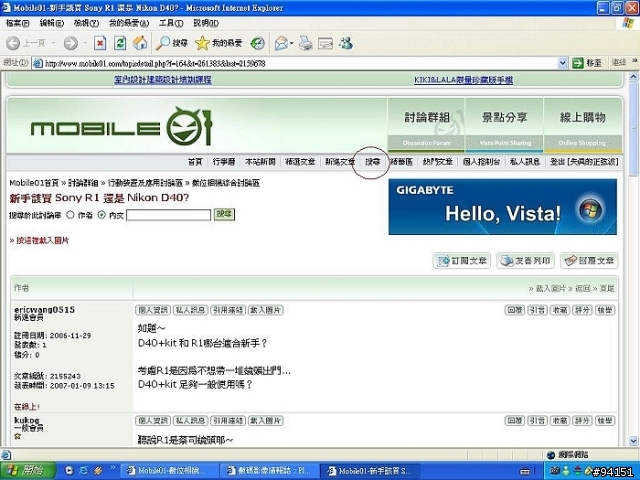The width and height of the screenshot is (640, 480).
Task: Expand hidden quick launch icons chevron
Action: tap(112, 468)
